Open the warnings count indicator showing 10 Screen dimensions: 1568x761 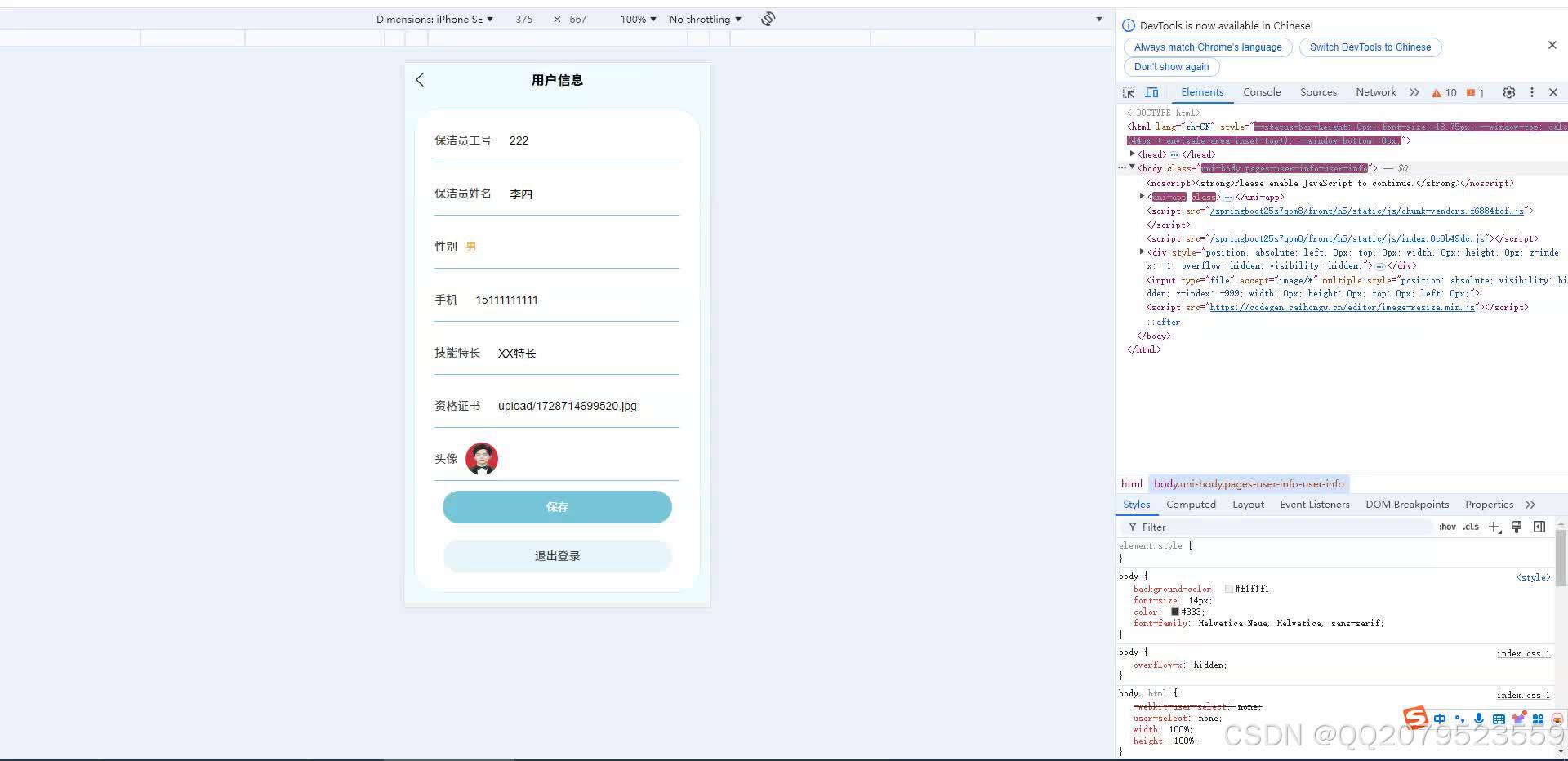pos(1444,92)
